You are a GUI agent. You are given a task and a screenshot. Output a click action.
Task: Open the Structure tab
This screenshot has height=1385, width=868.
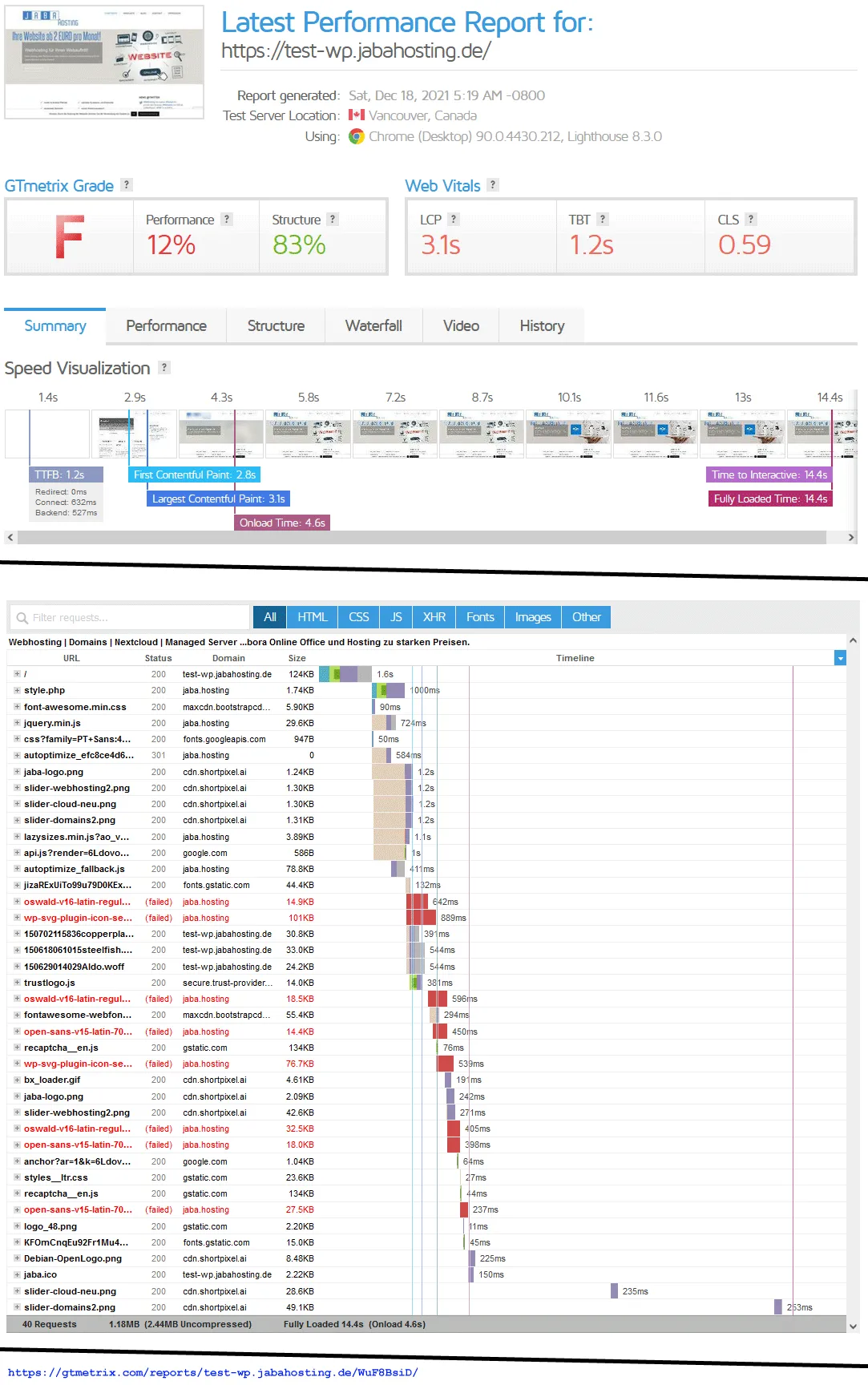(276, 326)
